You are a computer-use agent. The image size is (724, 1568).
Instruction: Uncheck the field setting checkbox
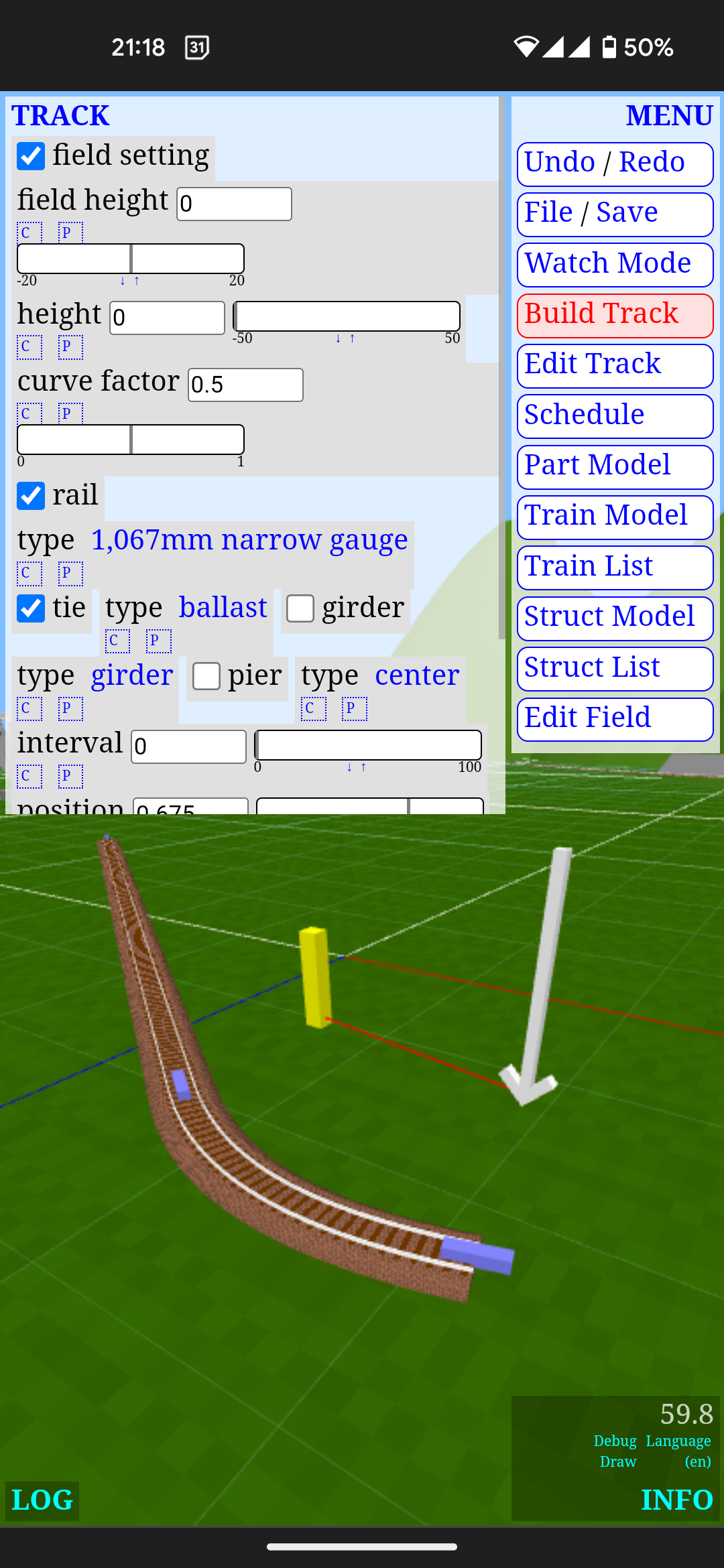click(x=31, y=156)
